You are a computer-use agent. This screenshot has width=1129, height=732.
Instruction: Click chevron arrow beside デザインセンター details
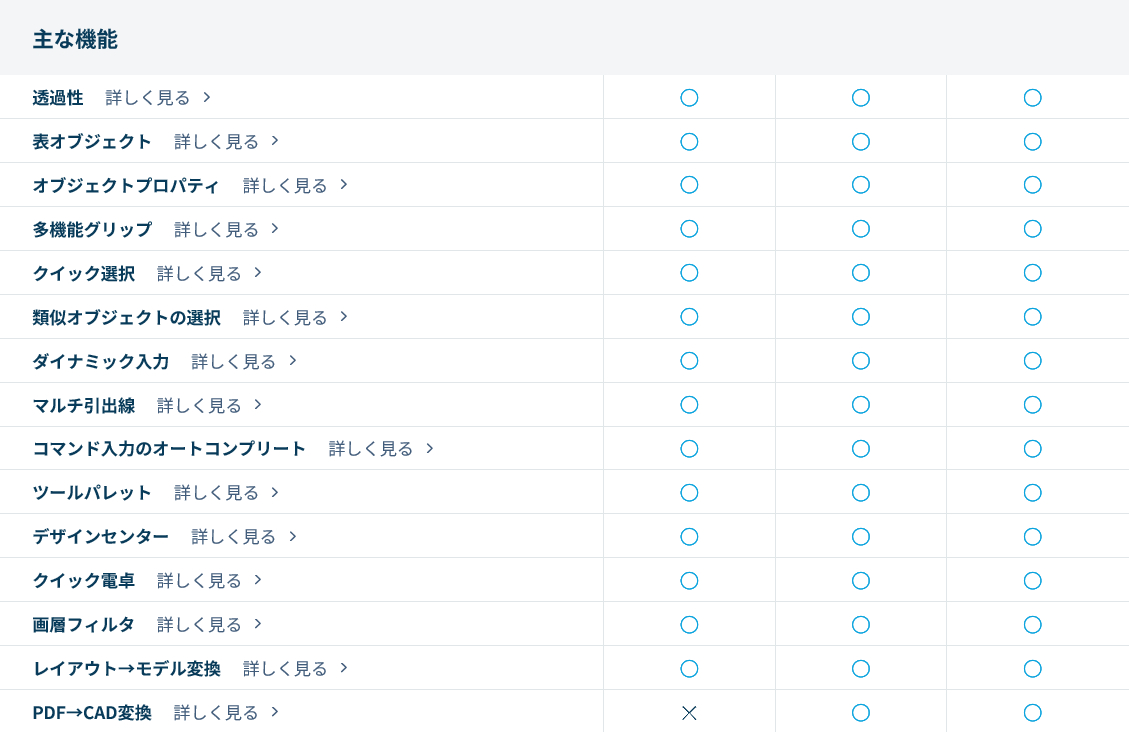click(x=293, y=536)
